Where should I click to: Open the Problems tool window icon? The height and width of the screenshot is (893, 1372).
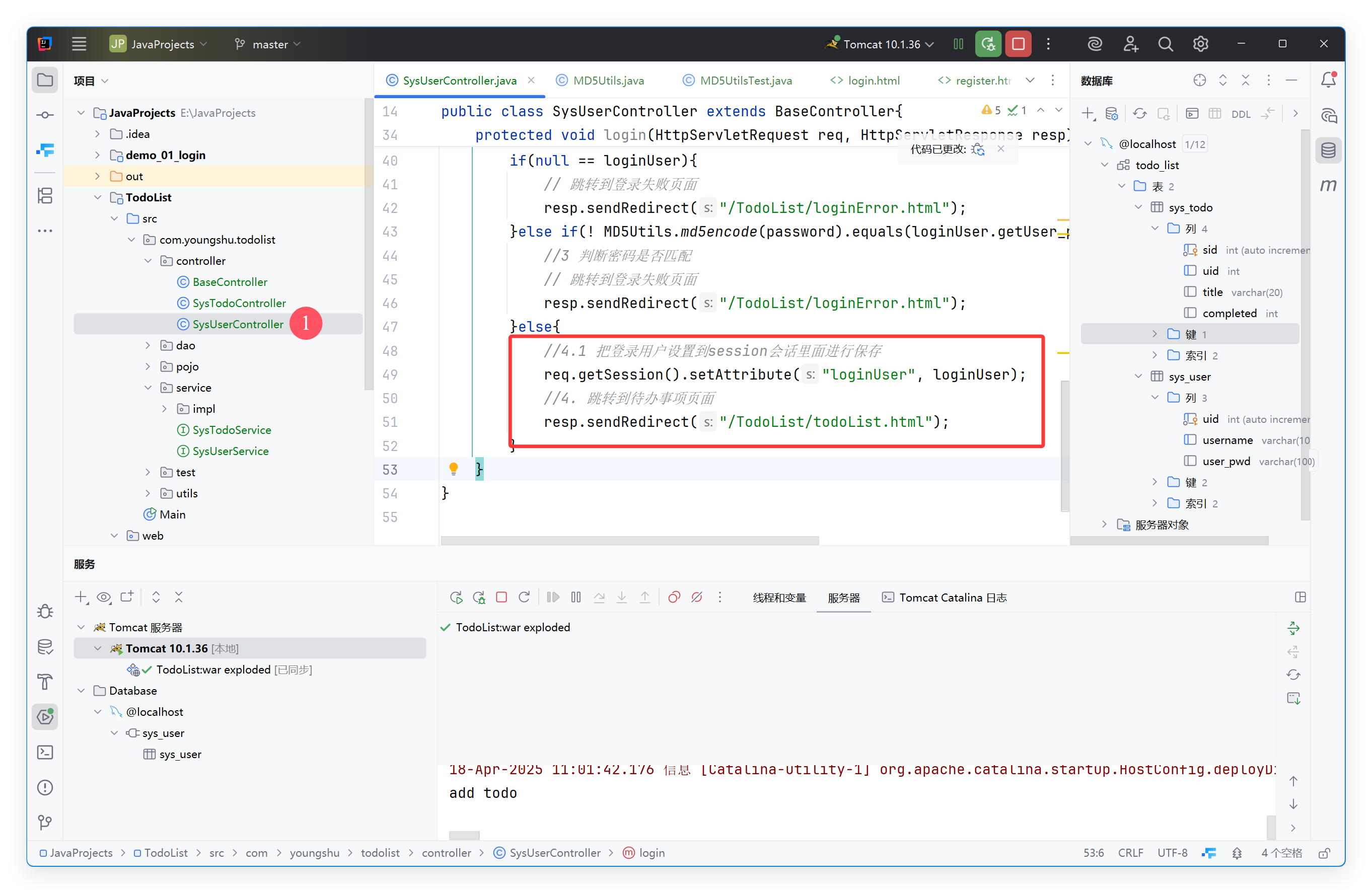(x=45, y=787)
